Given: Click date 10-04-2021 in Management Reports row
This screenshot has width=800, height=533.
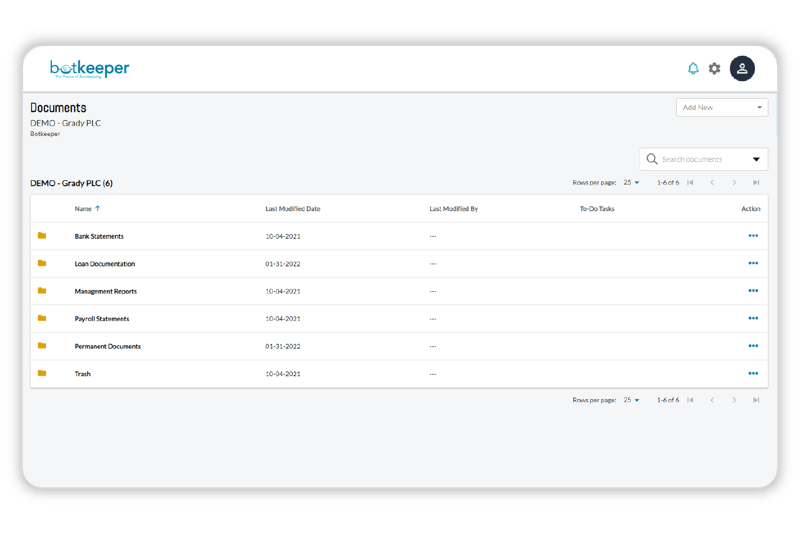Looking at the screenshot, I should [283, 291].
